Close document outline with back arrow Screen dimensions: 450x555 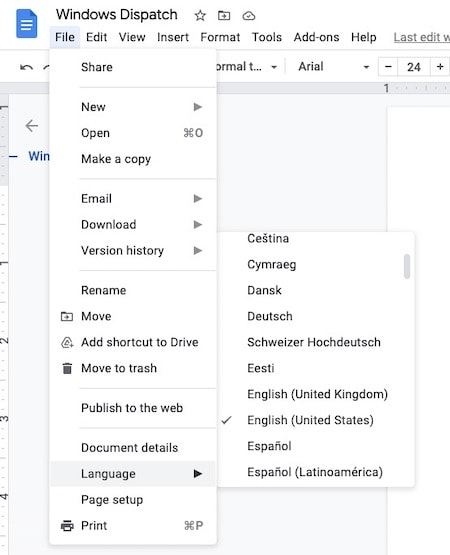tap(32, 126)
